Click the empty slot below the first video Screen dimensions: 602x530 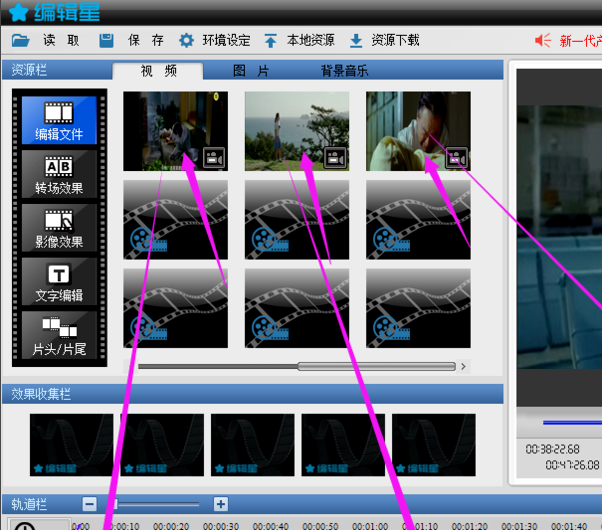(x=175, y=220)
